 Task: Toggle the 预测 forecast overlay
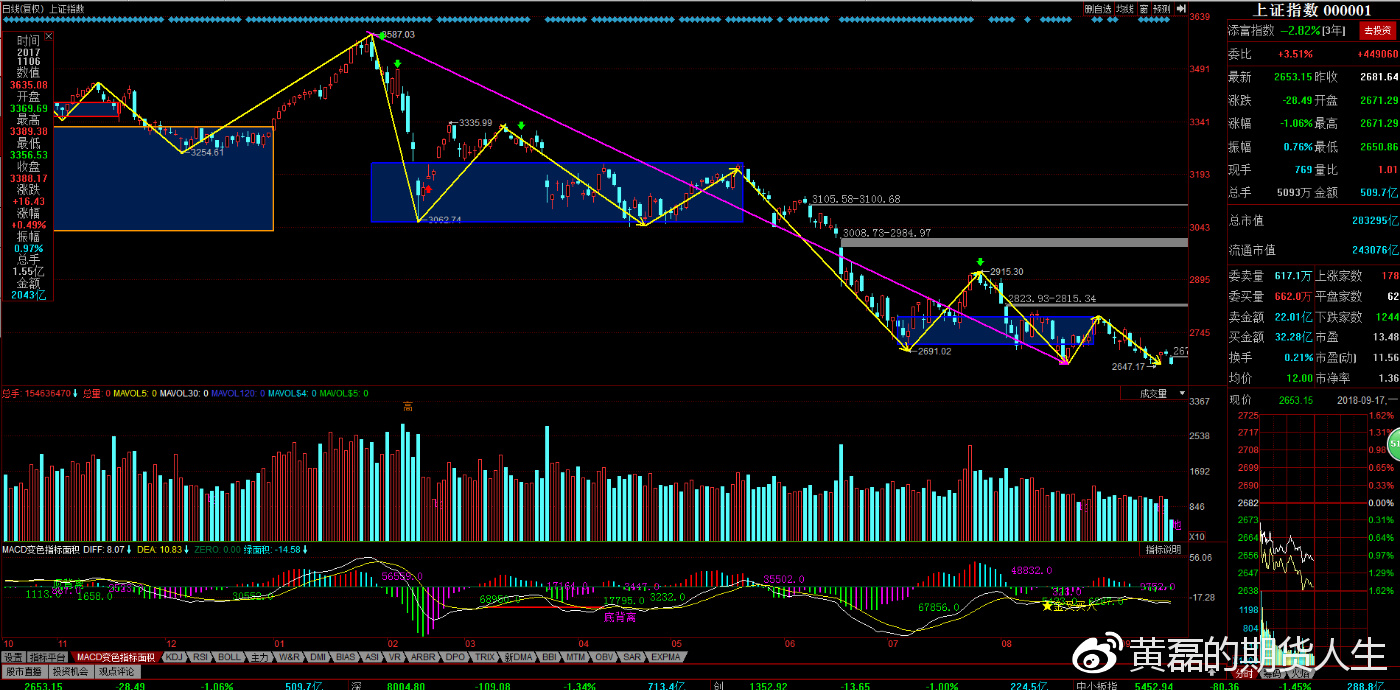click(1160, 8)
